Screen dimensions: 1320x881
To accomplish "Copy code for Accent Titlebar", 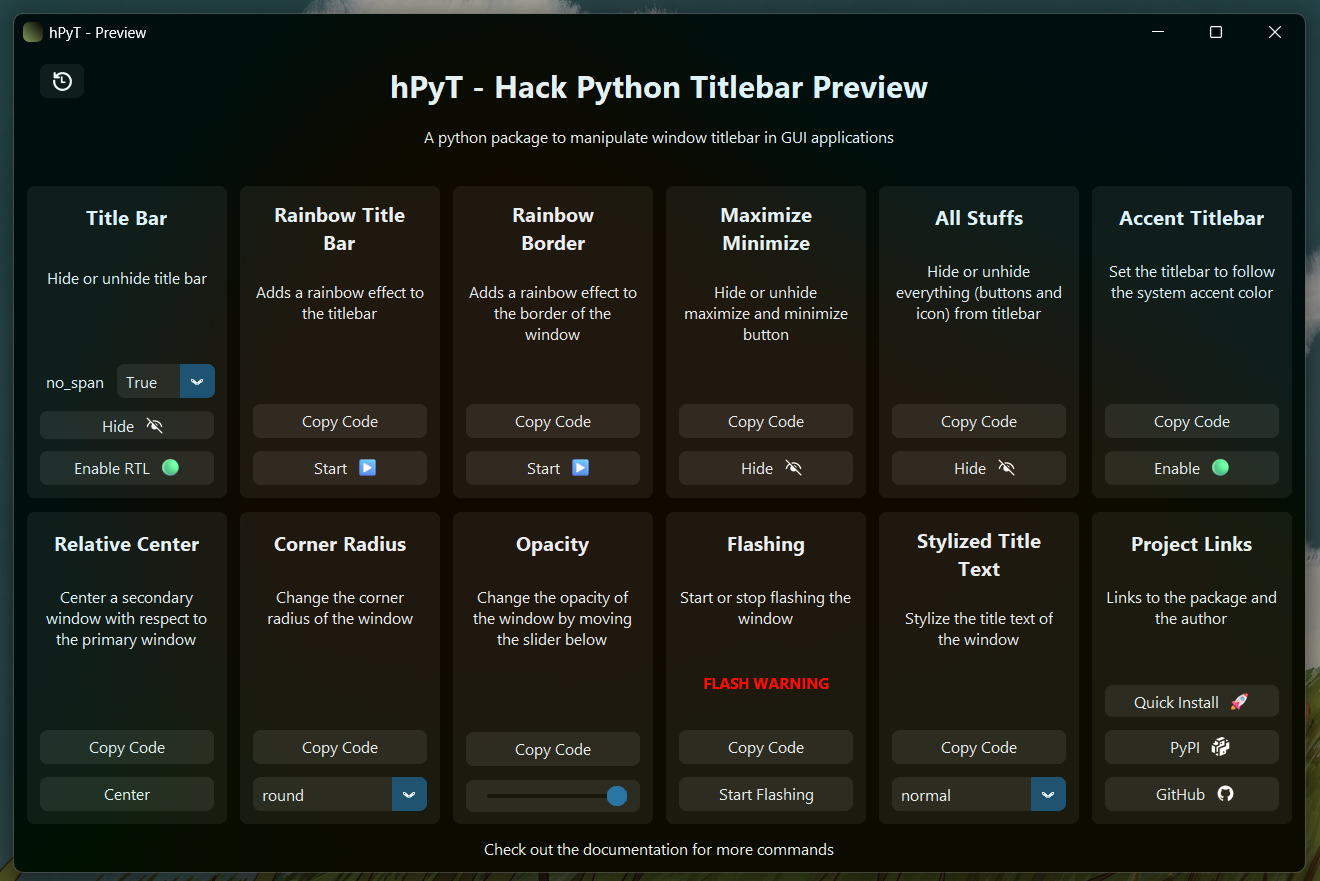I will click(1192, 421).
